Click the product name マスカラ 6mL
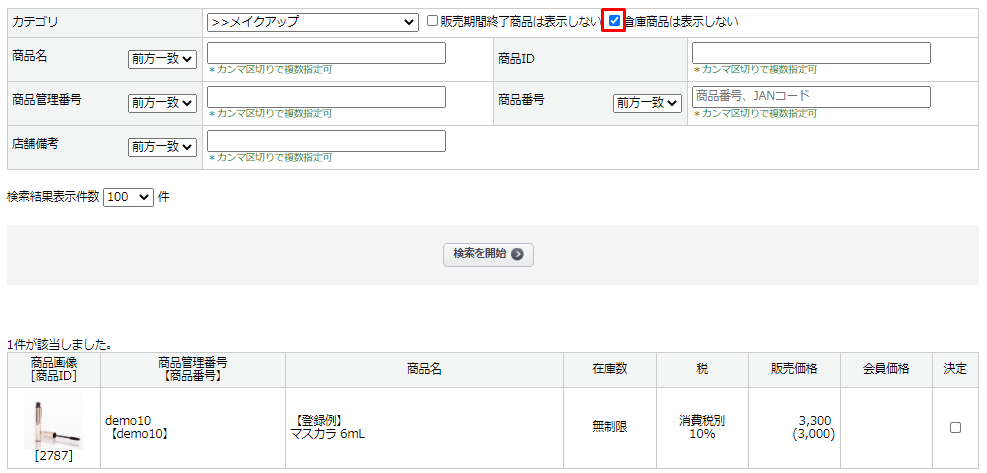This screenshot has height=473, width=987. 327,433
